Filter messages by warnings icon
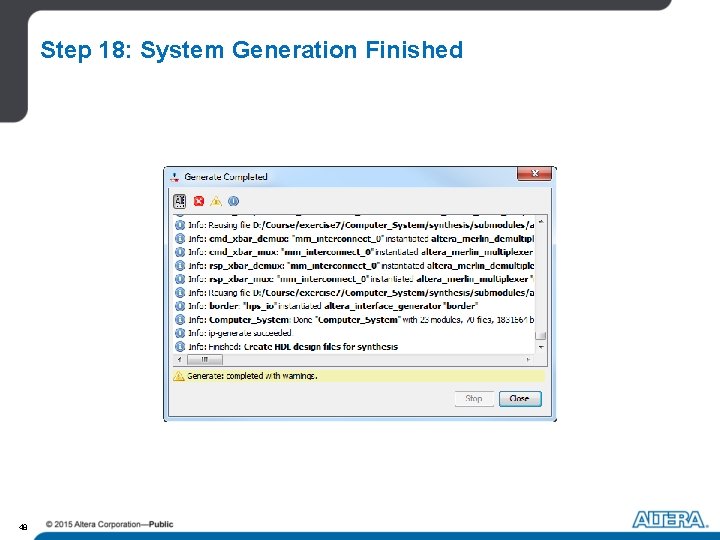720x540 pixels. [x=216, y=201]
